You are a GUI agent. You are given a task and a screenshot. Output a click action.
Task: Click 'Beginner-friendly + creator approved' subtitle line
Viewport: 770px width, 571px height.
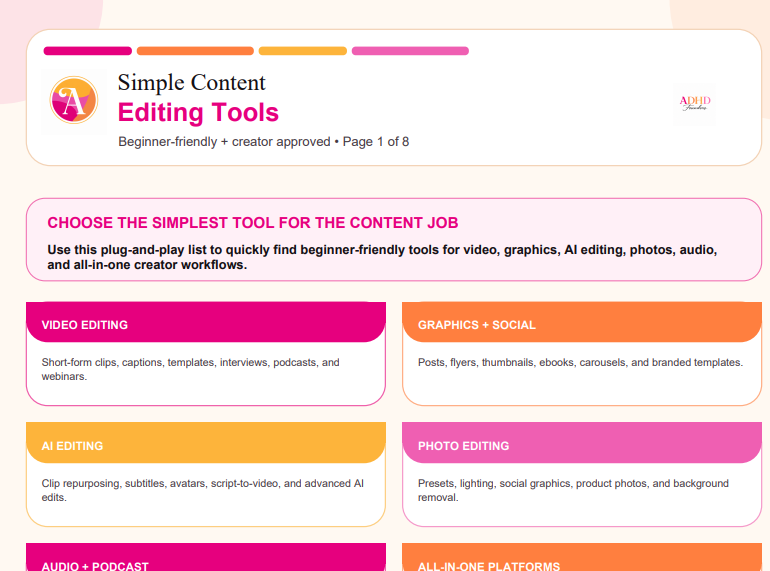coord(263,142)
